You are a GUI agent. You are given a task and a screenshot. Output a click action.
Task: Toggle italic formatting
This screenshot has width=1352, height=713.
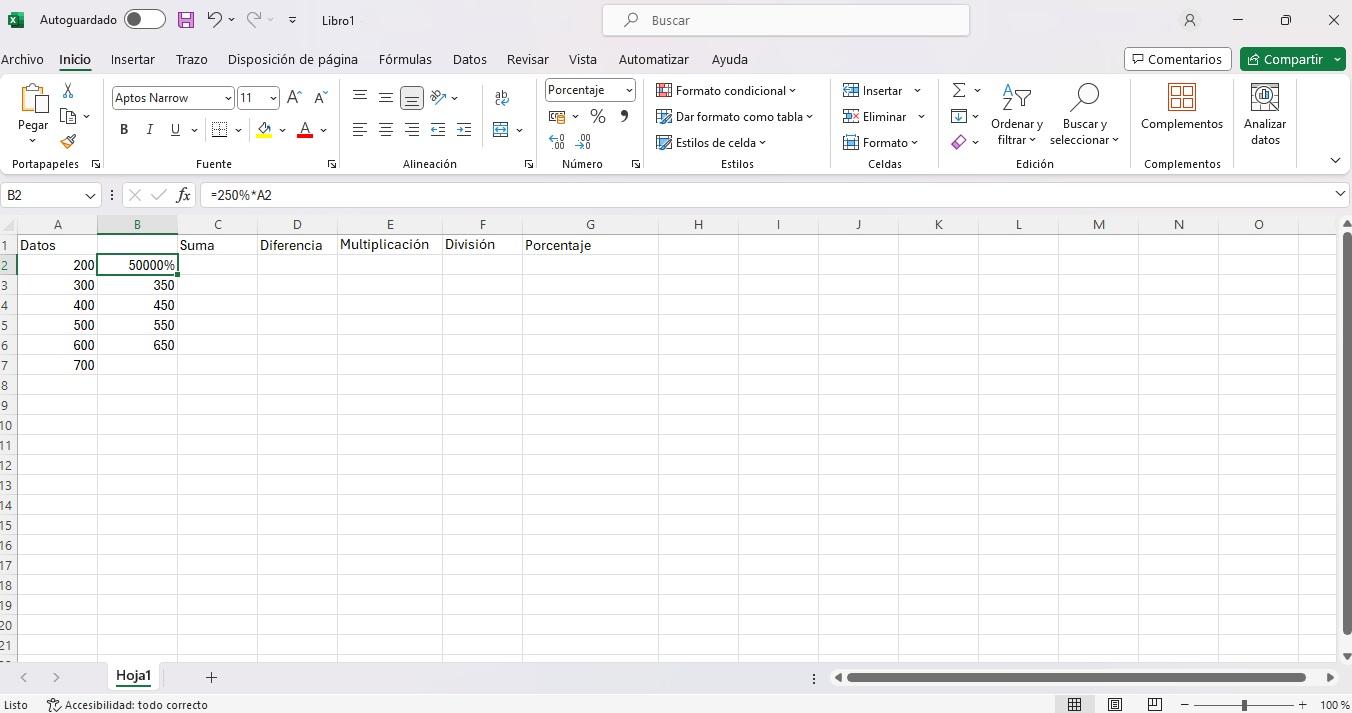click(150, 129)
